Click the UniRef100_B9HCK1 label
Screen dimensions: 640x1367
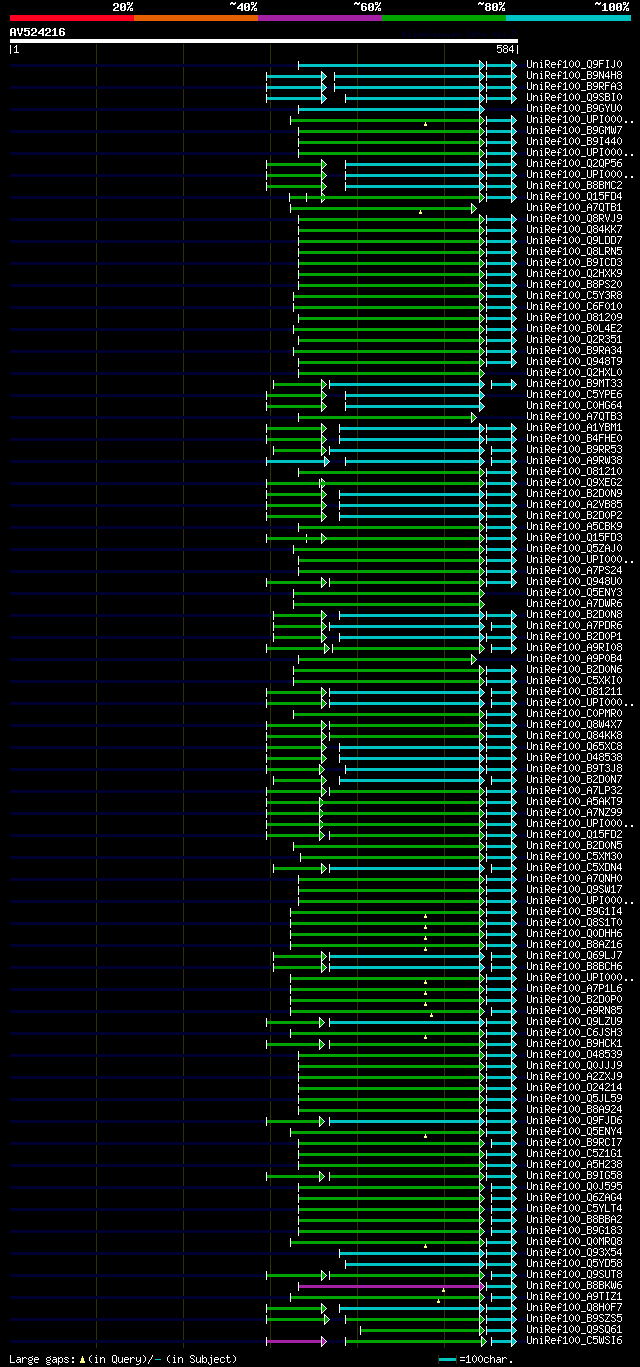[x=573, y=1043]
